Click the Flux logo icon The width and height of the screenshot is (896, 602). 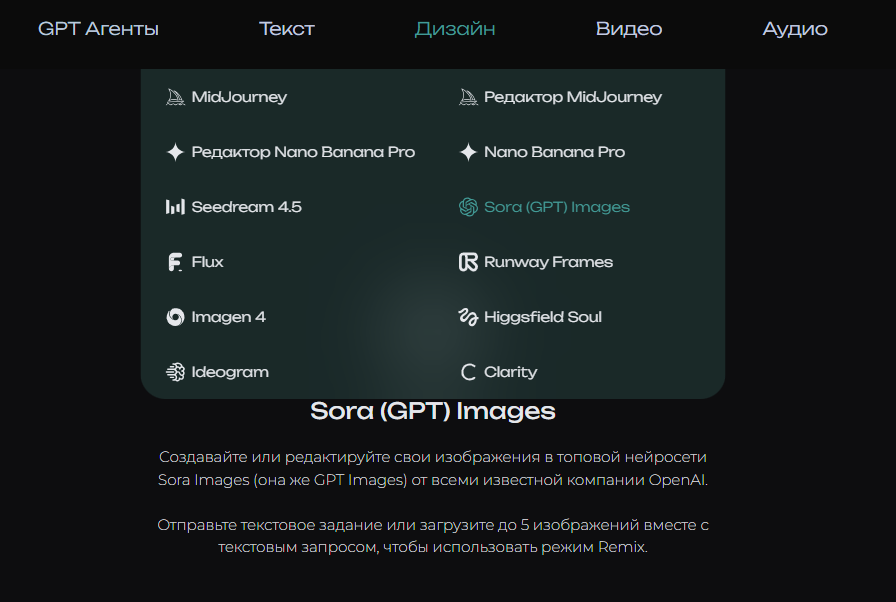click(175, 262)
